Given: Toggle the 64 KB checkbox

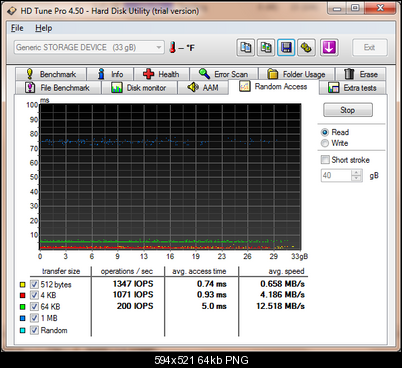Looking at the screenshot, I should [34, 306].
